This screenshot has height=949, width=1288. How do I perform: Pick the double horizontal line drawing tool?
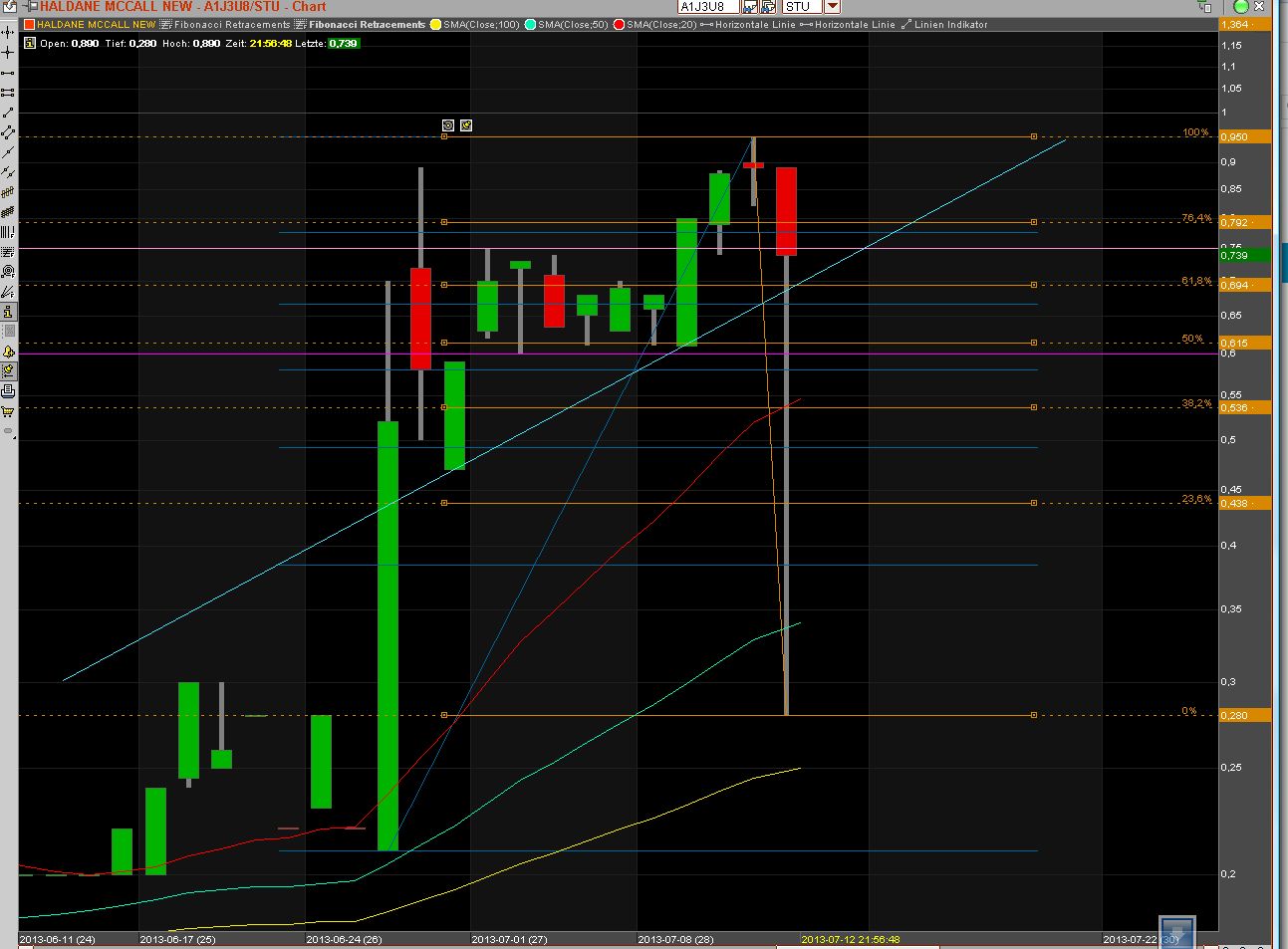pyautogui.click(x=8, y=93)
